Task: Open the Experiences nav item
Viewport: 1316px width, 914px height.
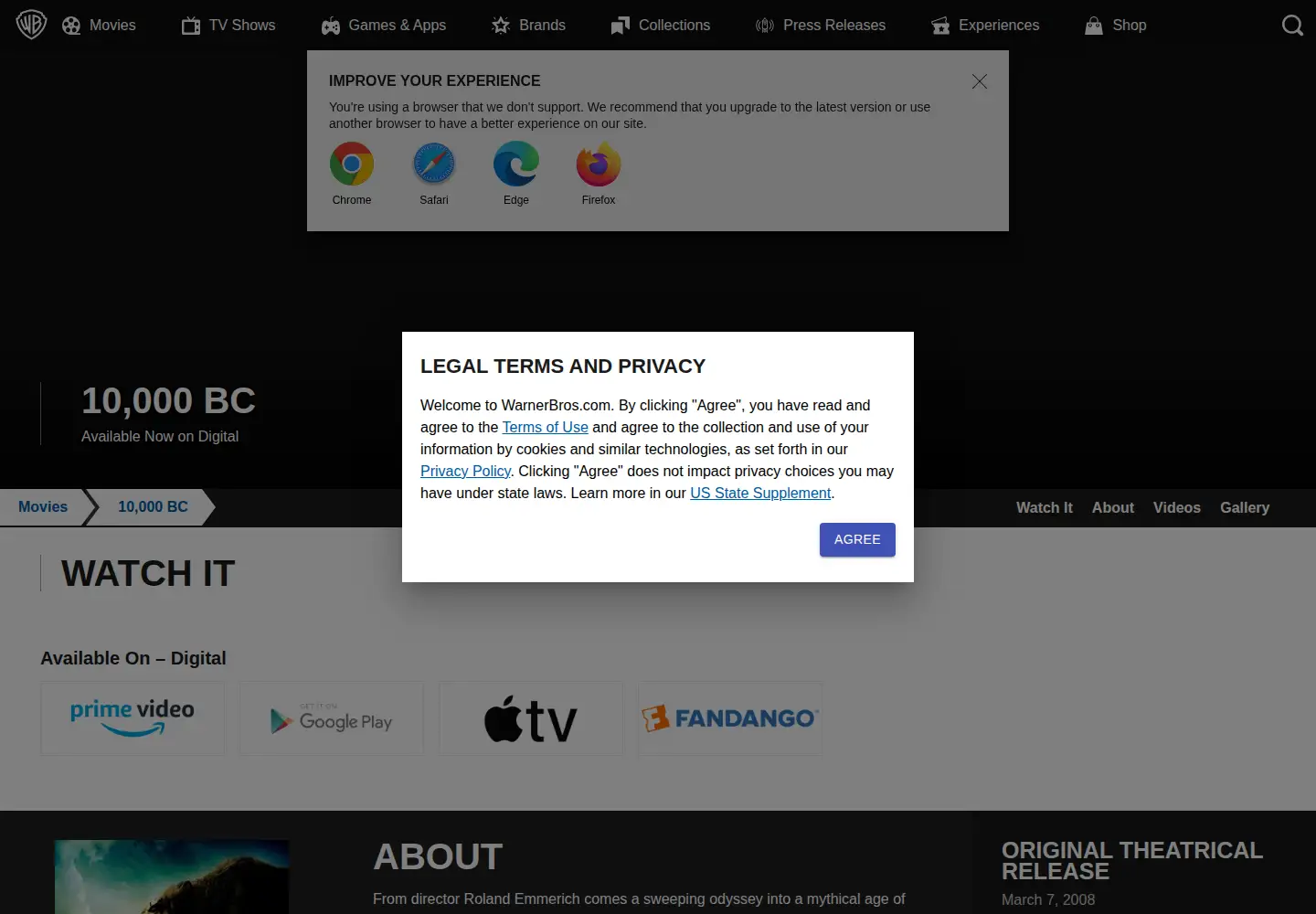Action: tap(985, 26)
